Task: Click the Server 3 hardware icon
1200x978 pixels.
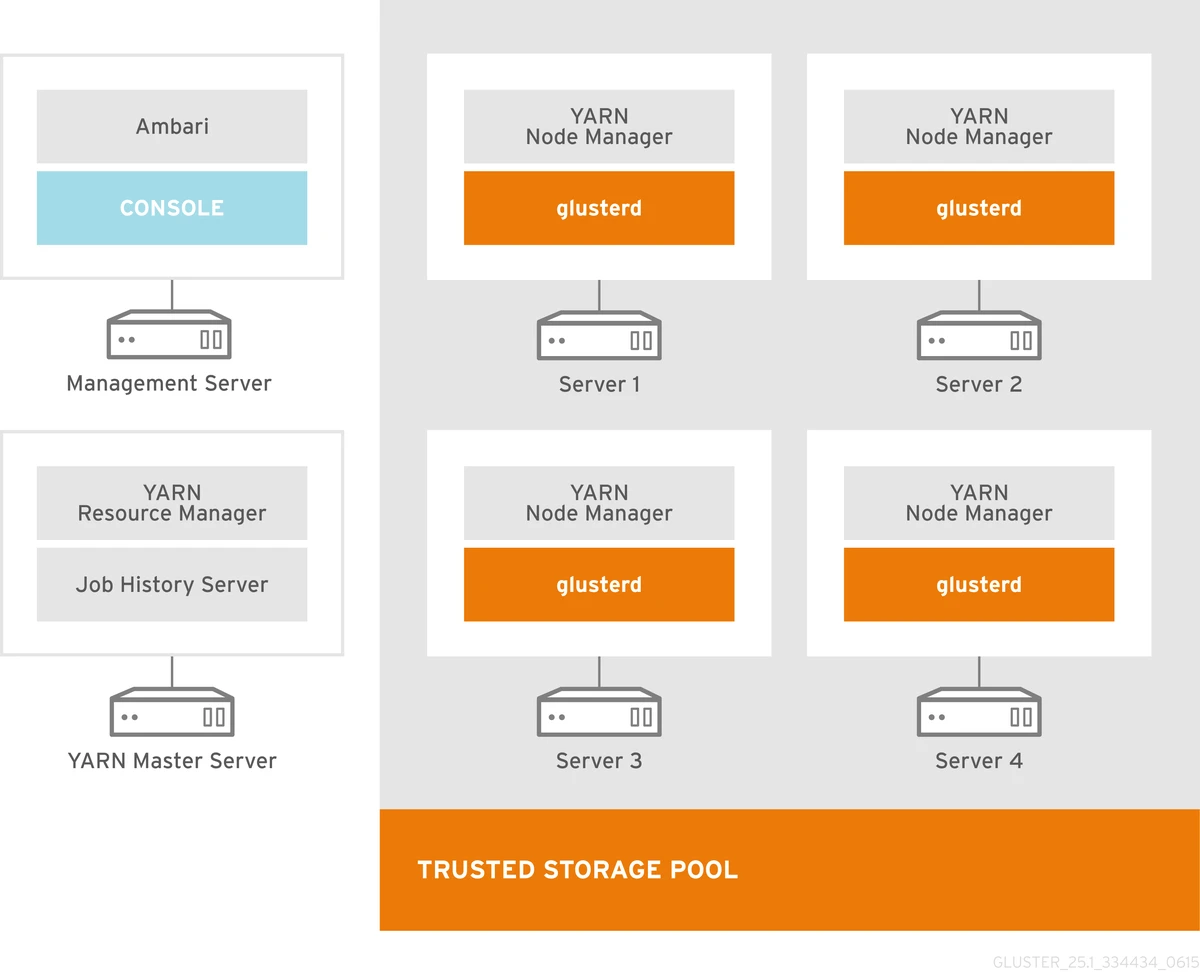Action: pyautogui.click(x=599, y=712)
